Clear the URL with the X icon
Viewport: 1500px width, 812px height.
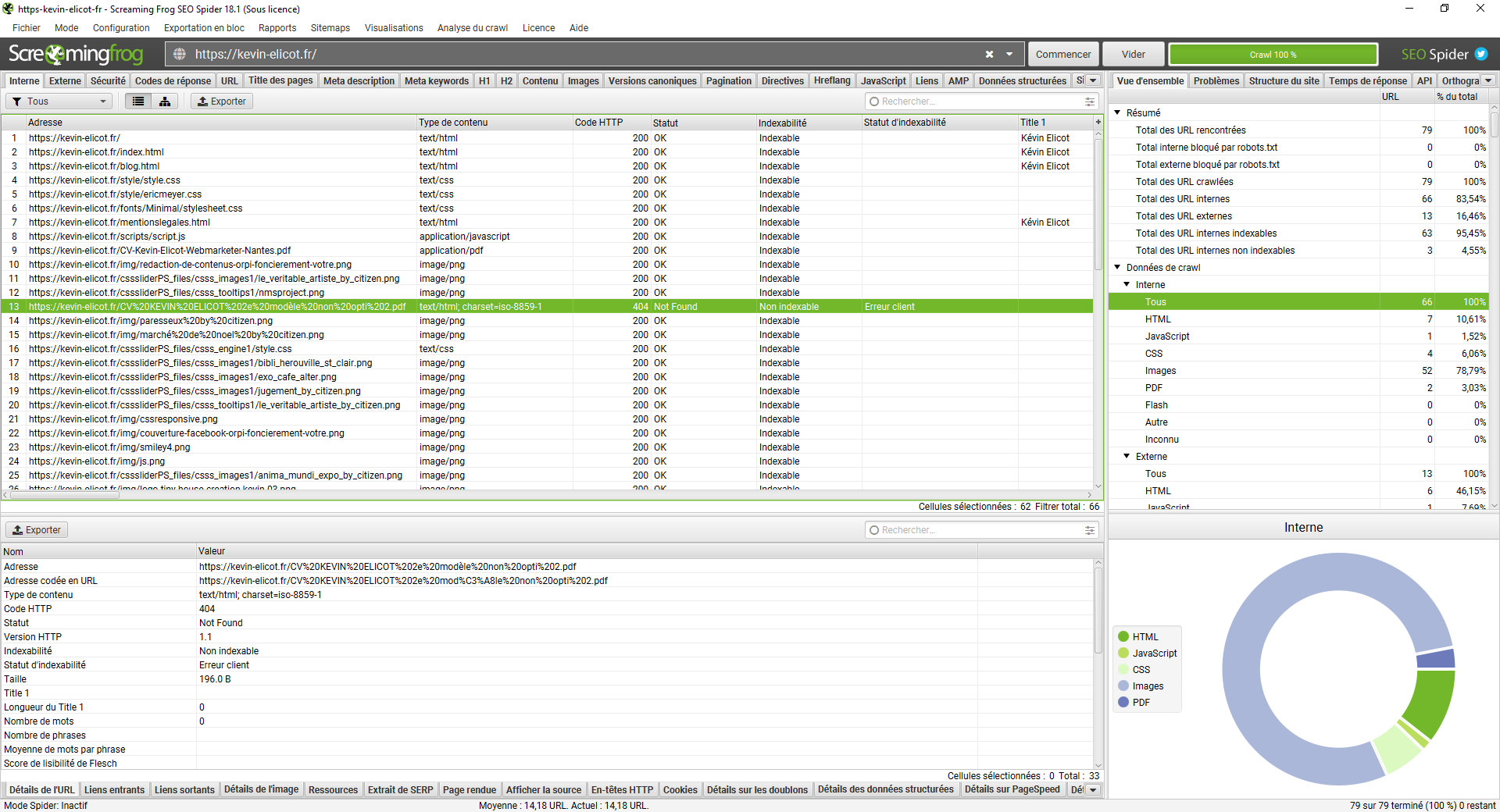click(989, 54)
